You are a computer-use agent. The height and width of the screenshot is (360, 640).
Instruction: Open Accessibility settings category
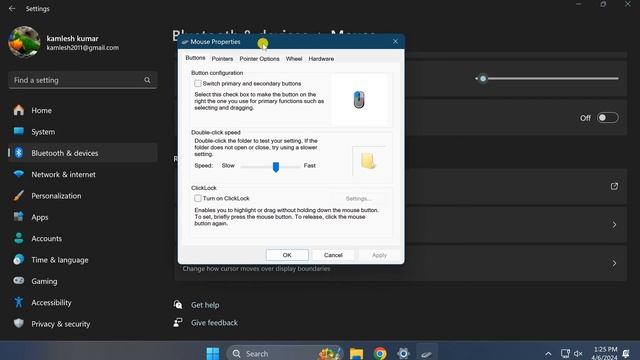click(82, 302)
